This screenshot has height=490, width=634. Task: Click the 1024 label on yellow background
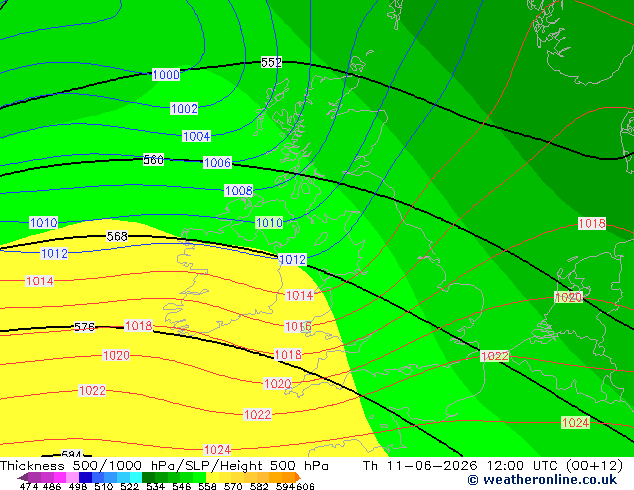(x=217, y=450)
